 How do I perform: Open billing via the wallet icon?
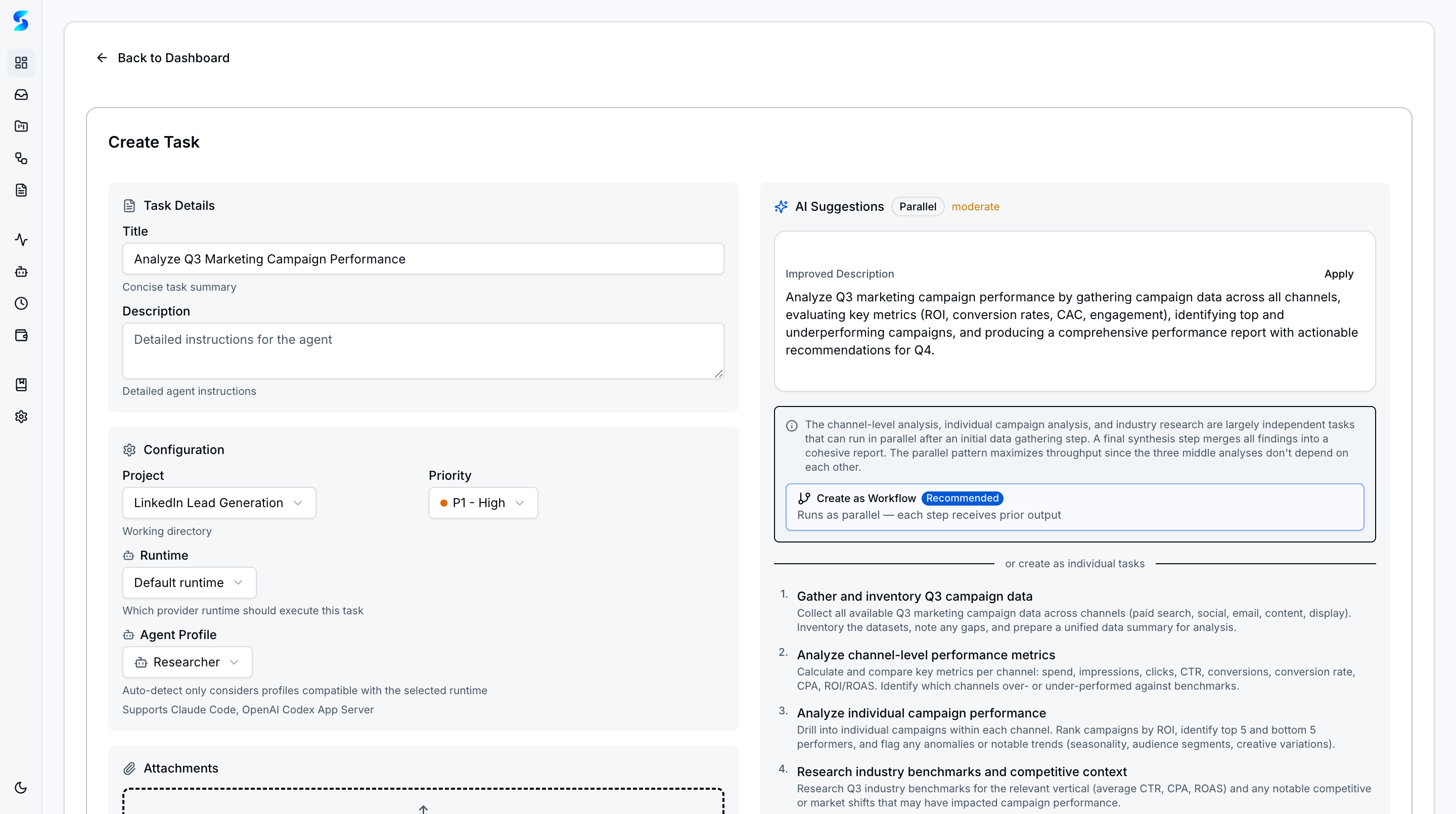tap(21, 335)
